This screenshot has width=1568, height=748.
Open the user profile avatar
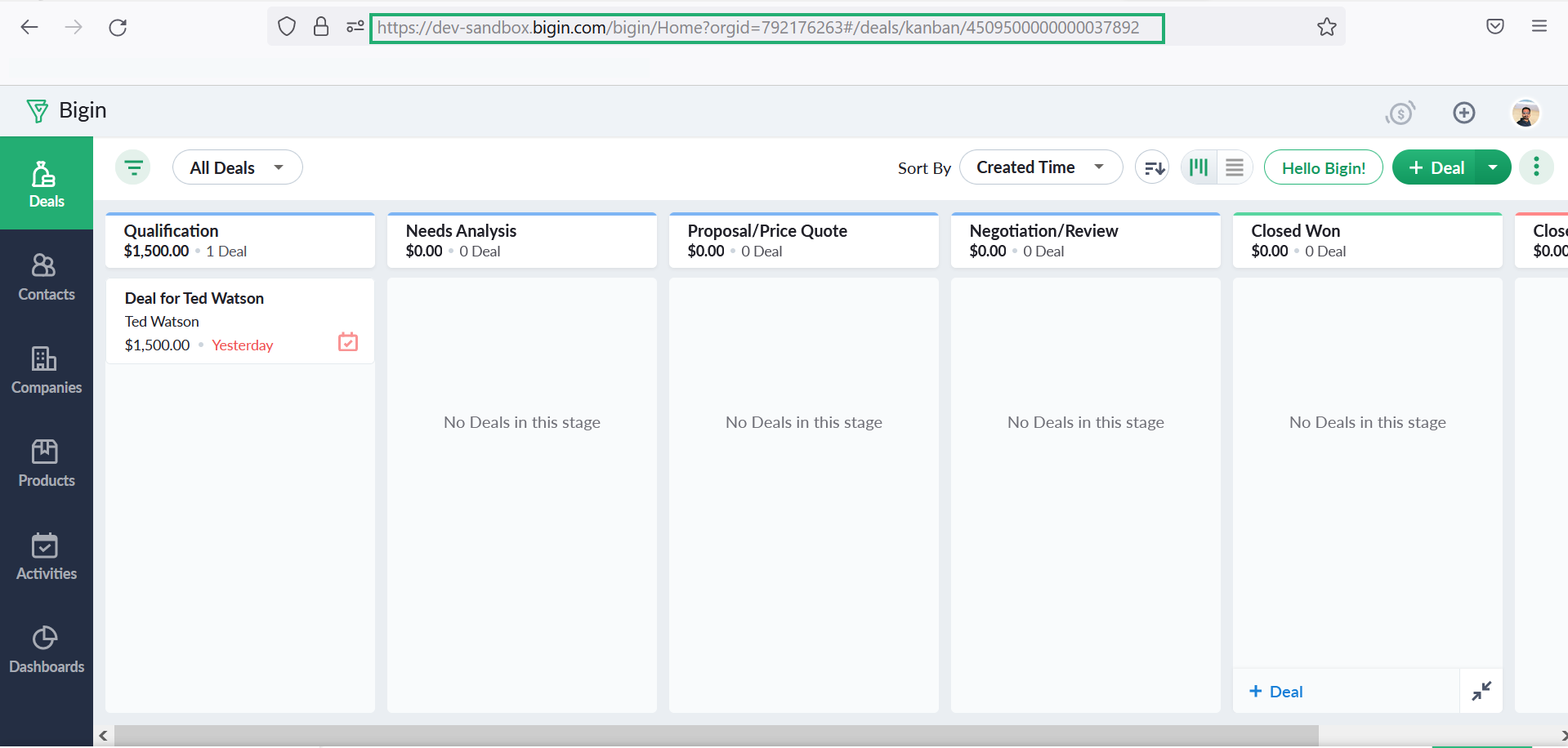coord(1525,113)
